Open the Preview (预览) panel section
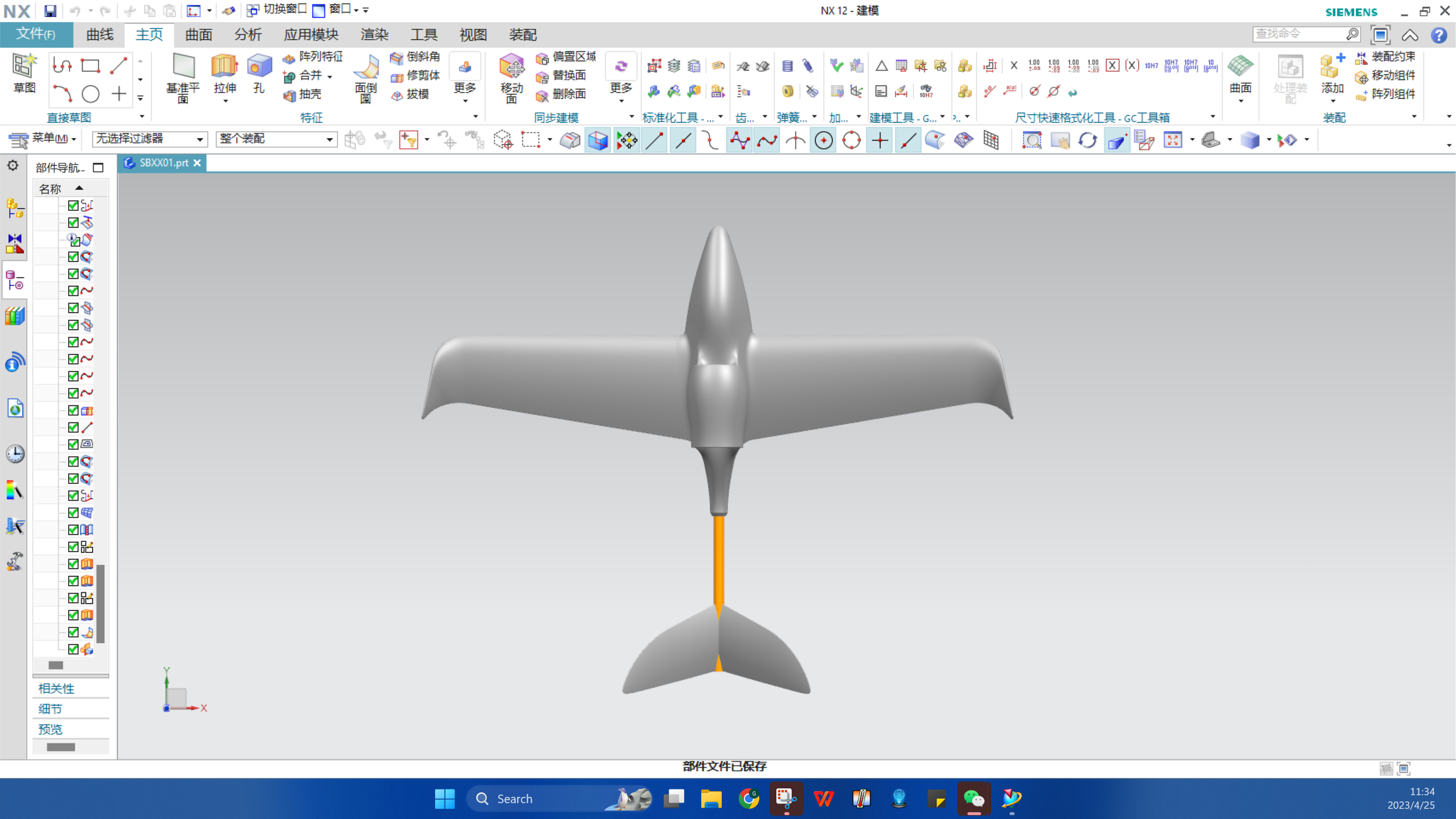 click(50, 729)
